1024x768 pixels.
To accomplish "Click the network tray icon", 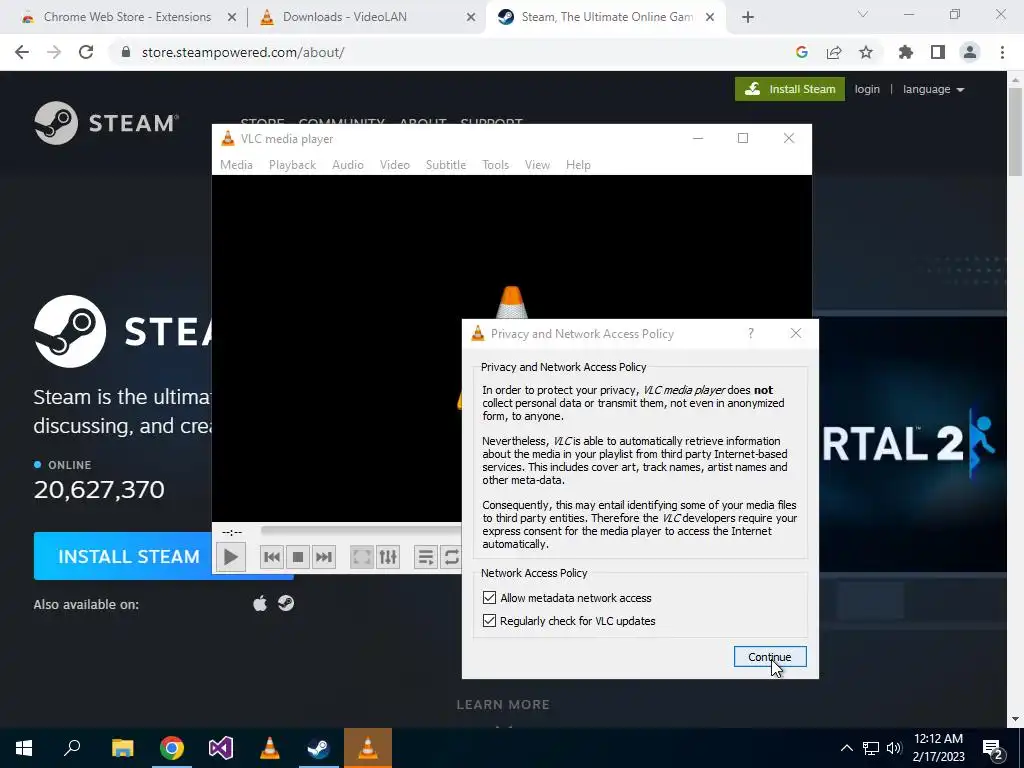I will [x=871, y=748].
